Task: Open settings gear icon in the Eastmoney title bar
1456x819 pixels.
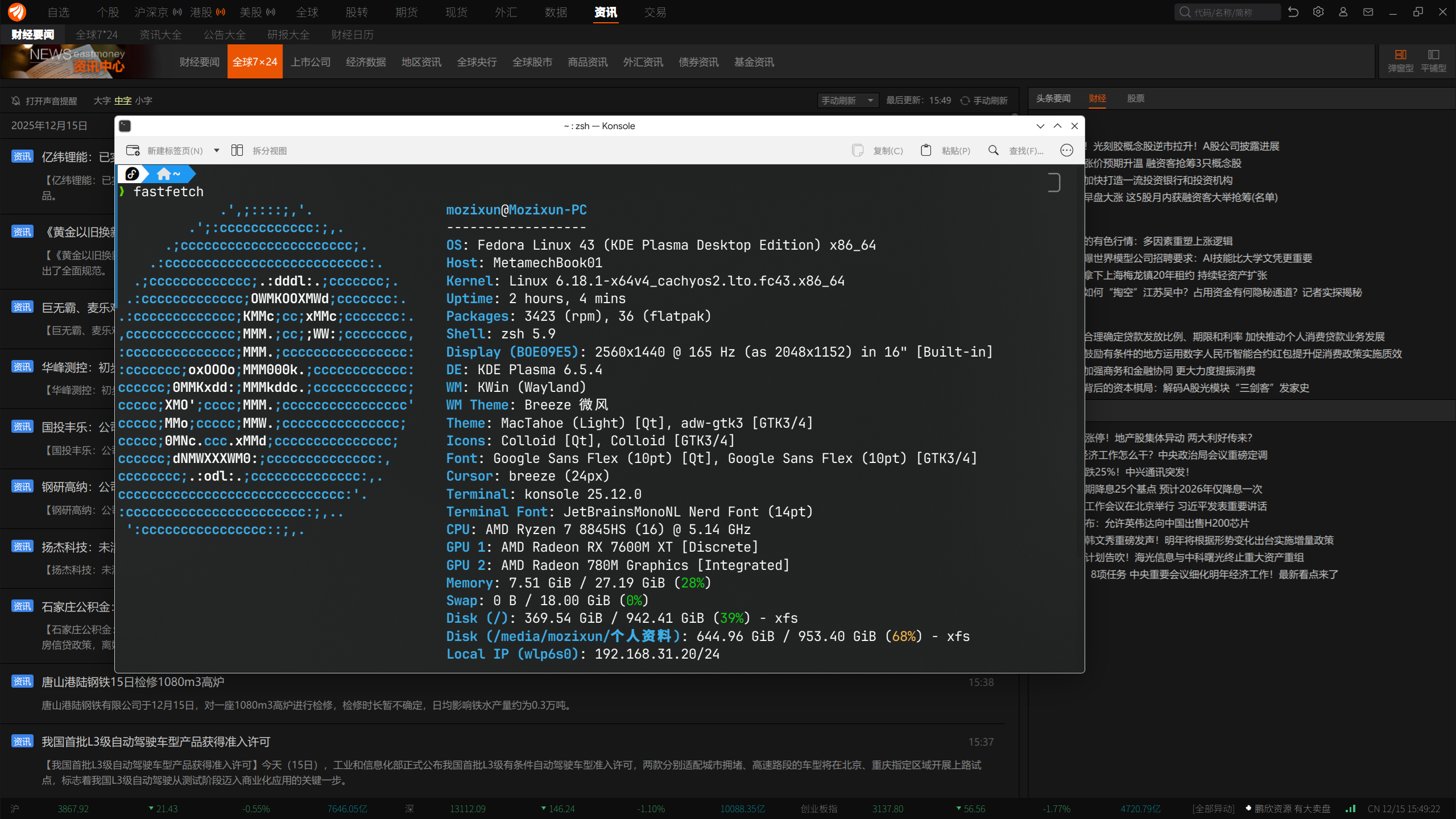Action: 1318,12
